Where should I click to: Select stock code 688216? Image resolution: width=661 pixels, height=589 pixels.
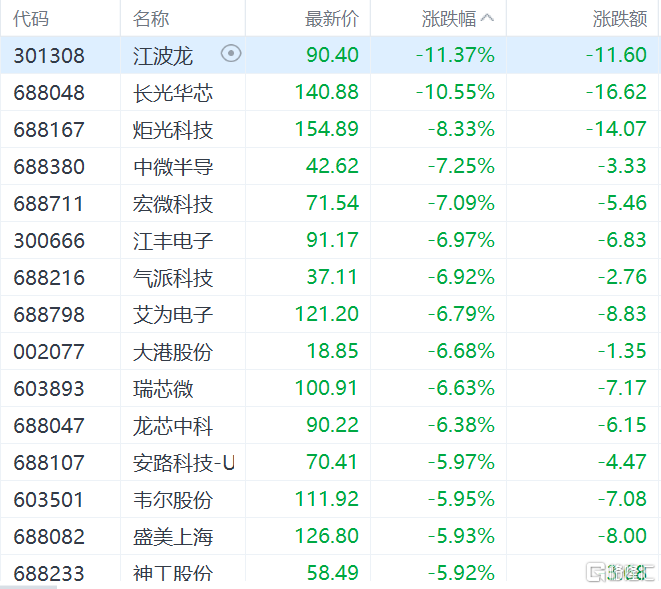49,278
